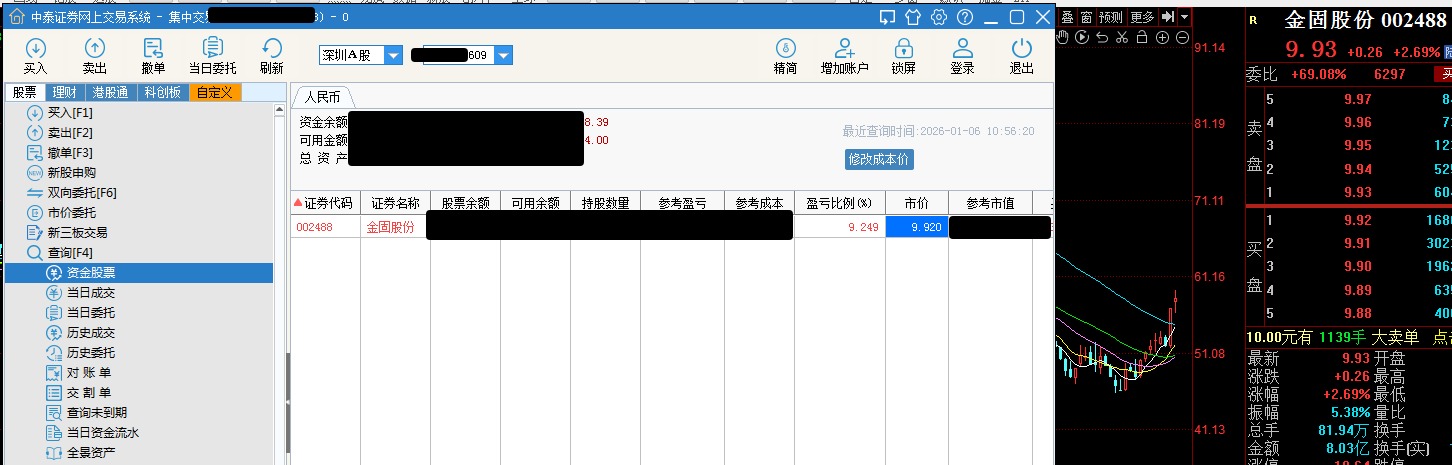Viewport: 1452px width, 465px height.
Task: Select the 理财 tab
Action: 66,93
